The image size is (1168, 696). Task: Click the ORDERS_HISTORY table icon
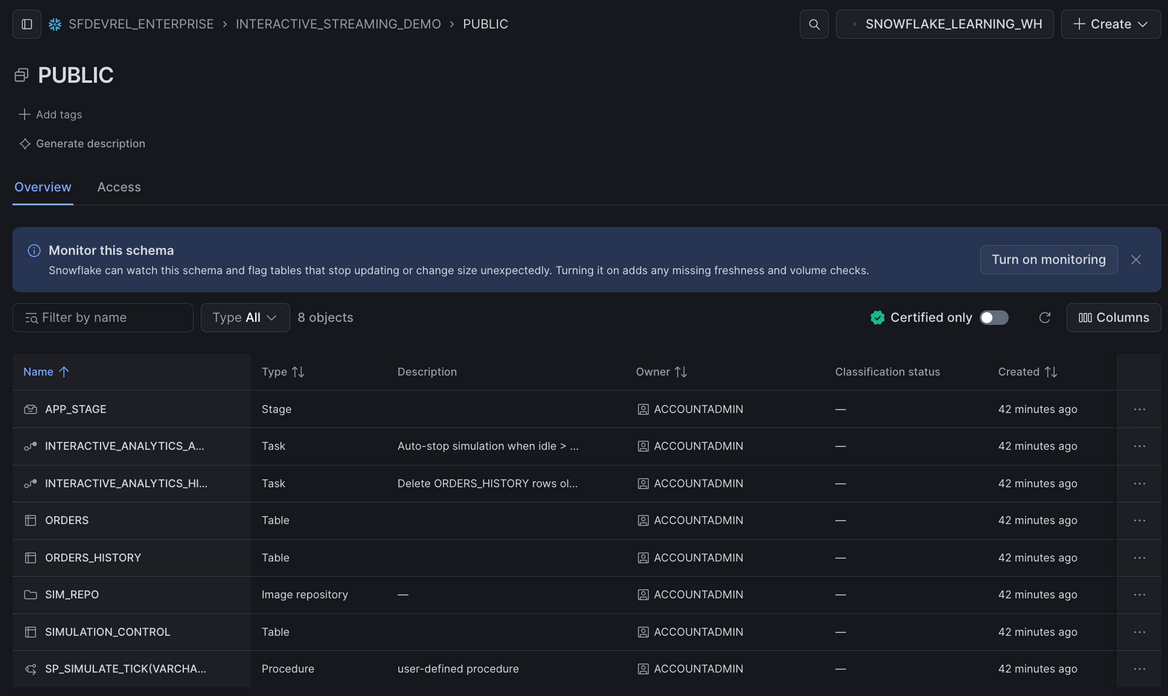pyautogui.click(x=31, y=557)
